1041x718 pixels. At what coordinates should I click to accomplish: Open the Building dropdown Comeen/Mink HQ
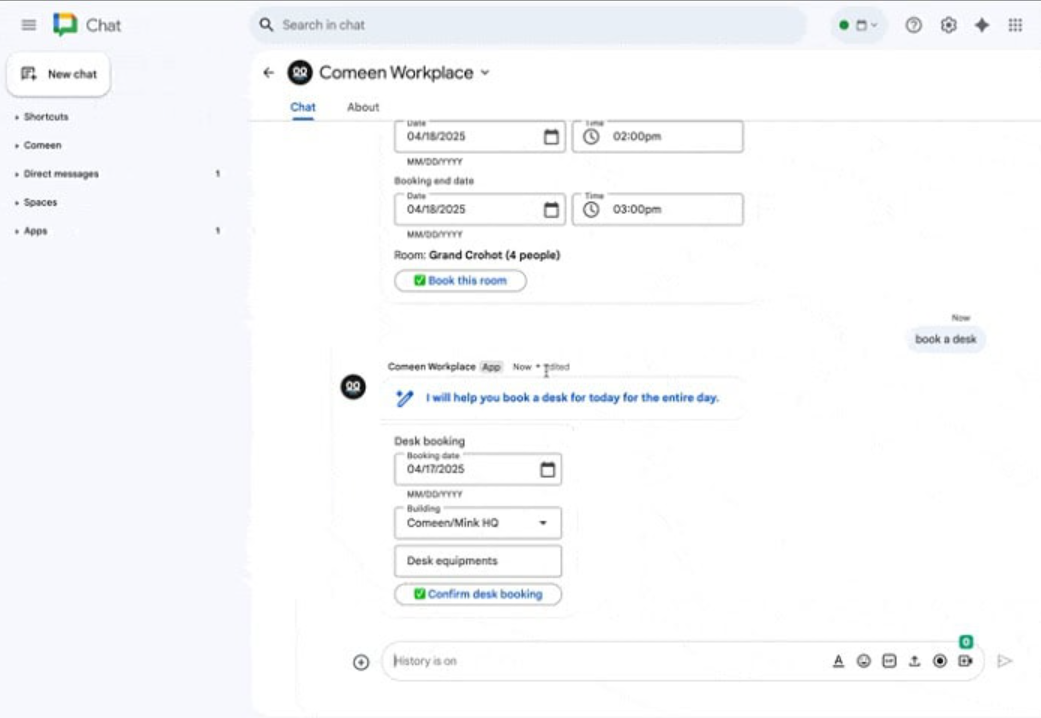(478, 523)
